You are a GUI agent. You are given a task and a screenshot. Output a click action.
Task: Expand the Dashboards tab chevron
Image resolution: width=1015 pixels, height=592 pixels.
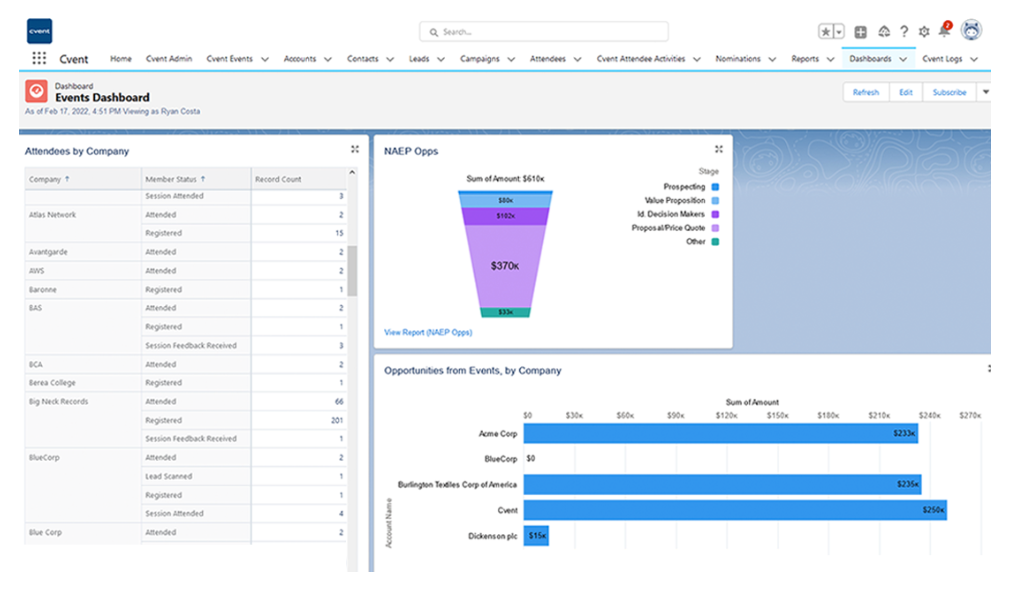pyautogui.click(x=903, y=59)
